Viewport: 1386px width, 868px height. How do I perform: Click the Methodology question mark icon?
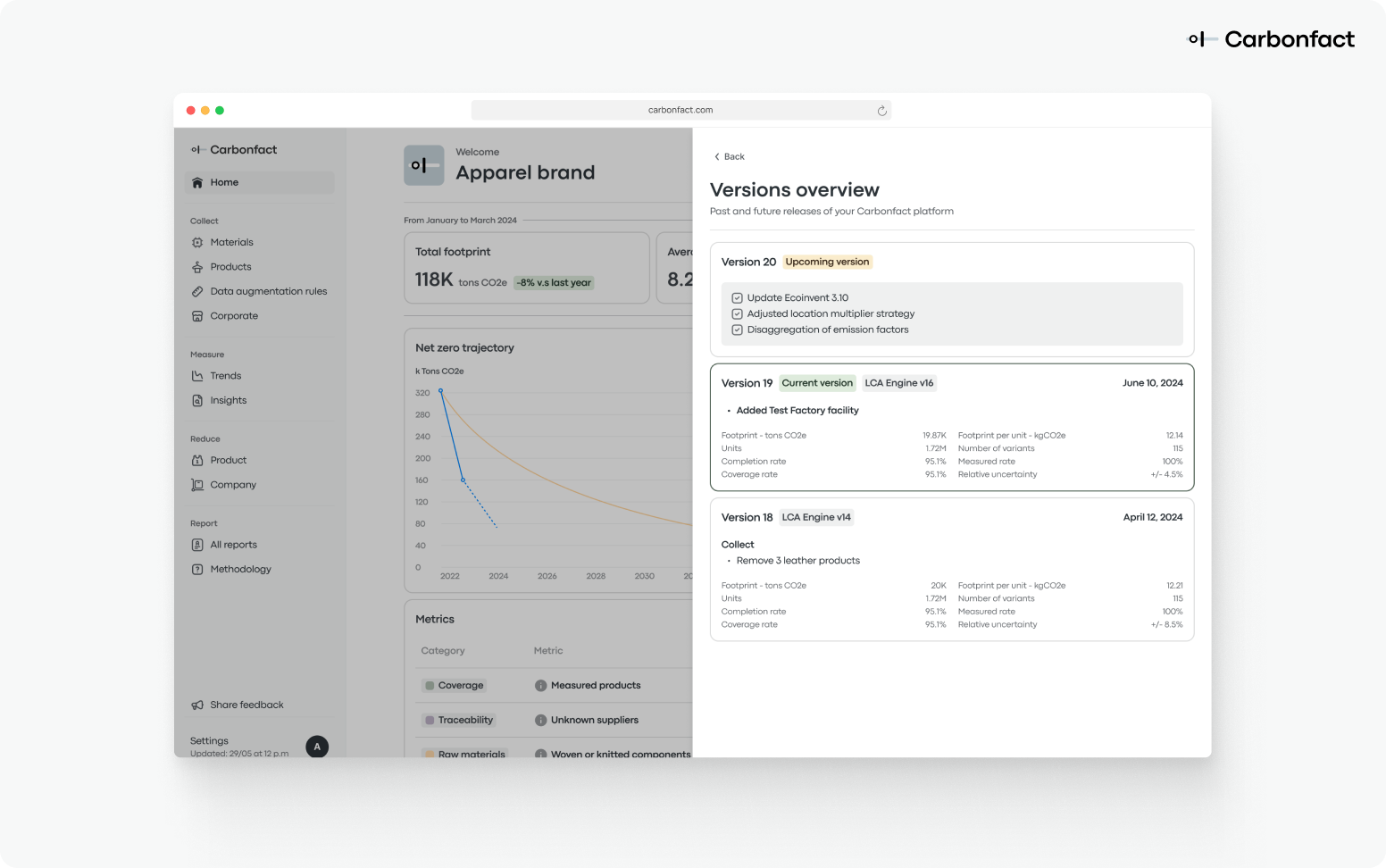click(x=197, y=569)
